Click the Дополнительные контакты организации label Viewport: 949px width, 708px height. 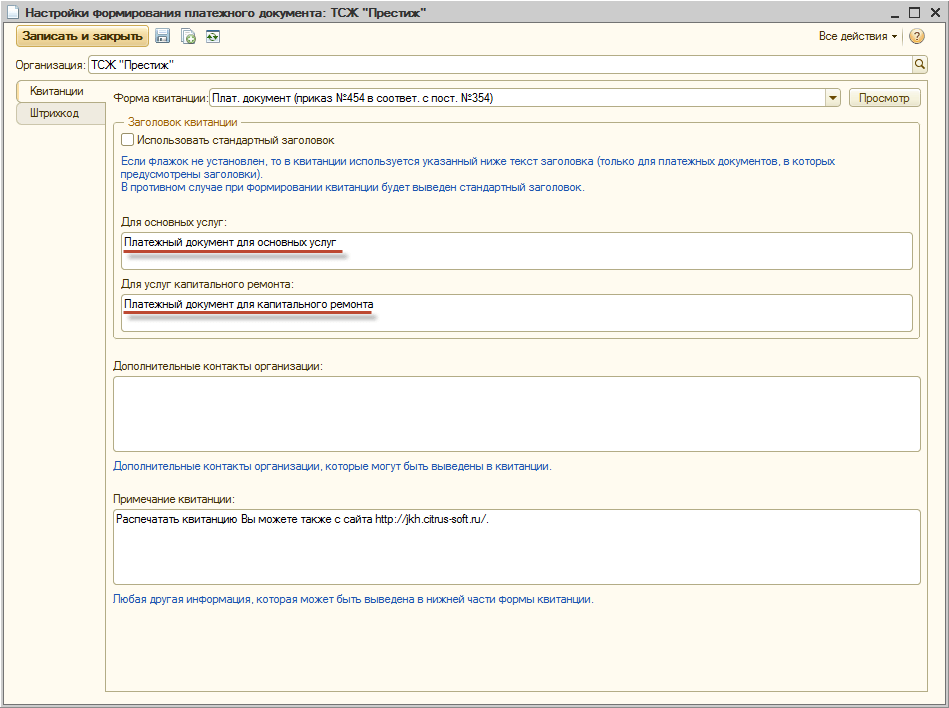coord(218,366)
